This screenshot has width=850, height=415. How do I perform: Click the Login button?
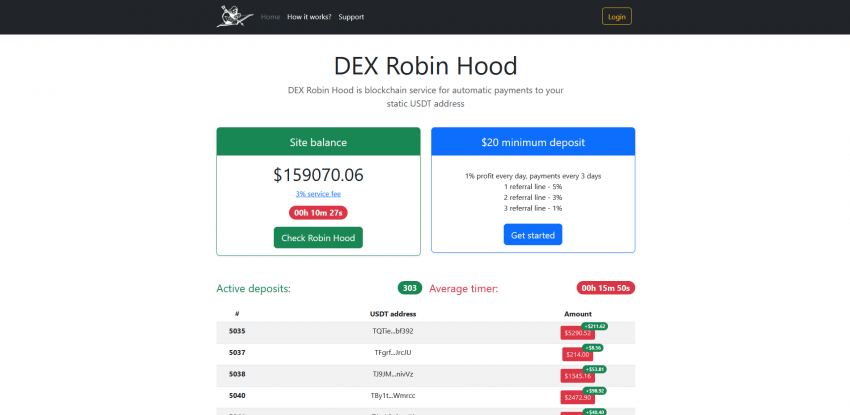click(x=616, y=16)
